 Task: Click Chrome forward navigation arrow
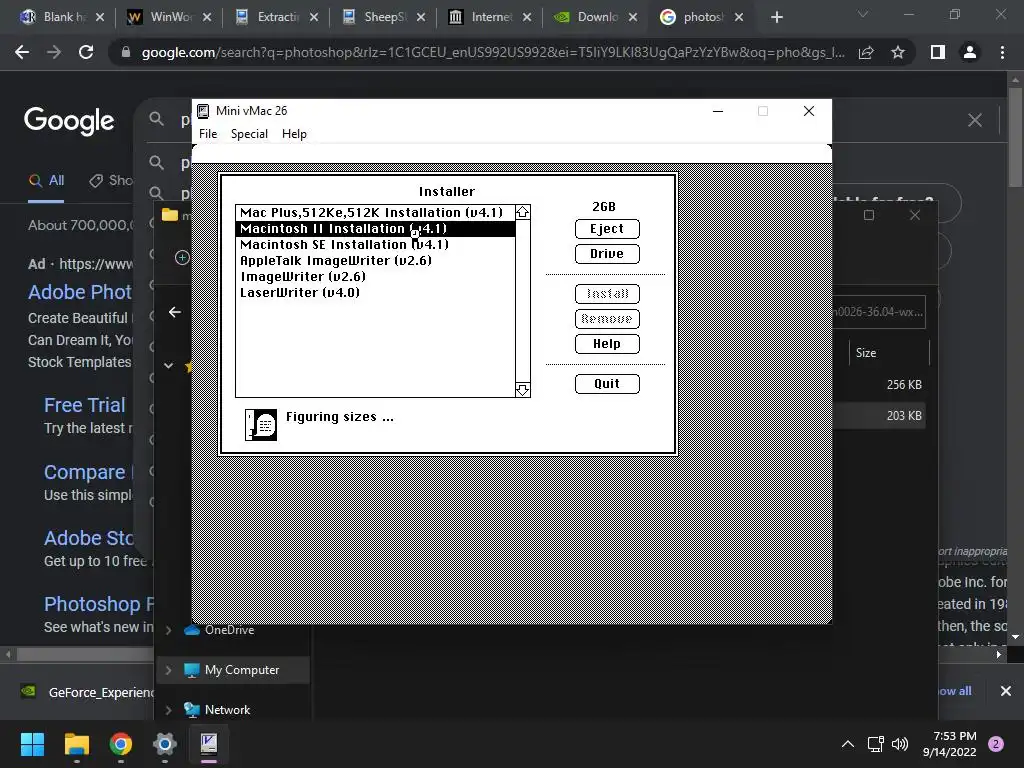click(x=54, y=52)
